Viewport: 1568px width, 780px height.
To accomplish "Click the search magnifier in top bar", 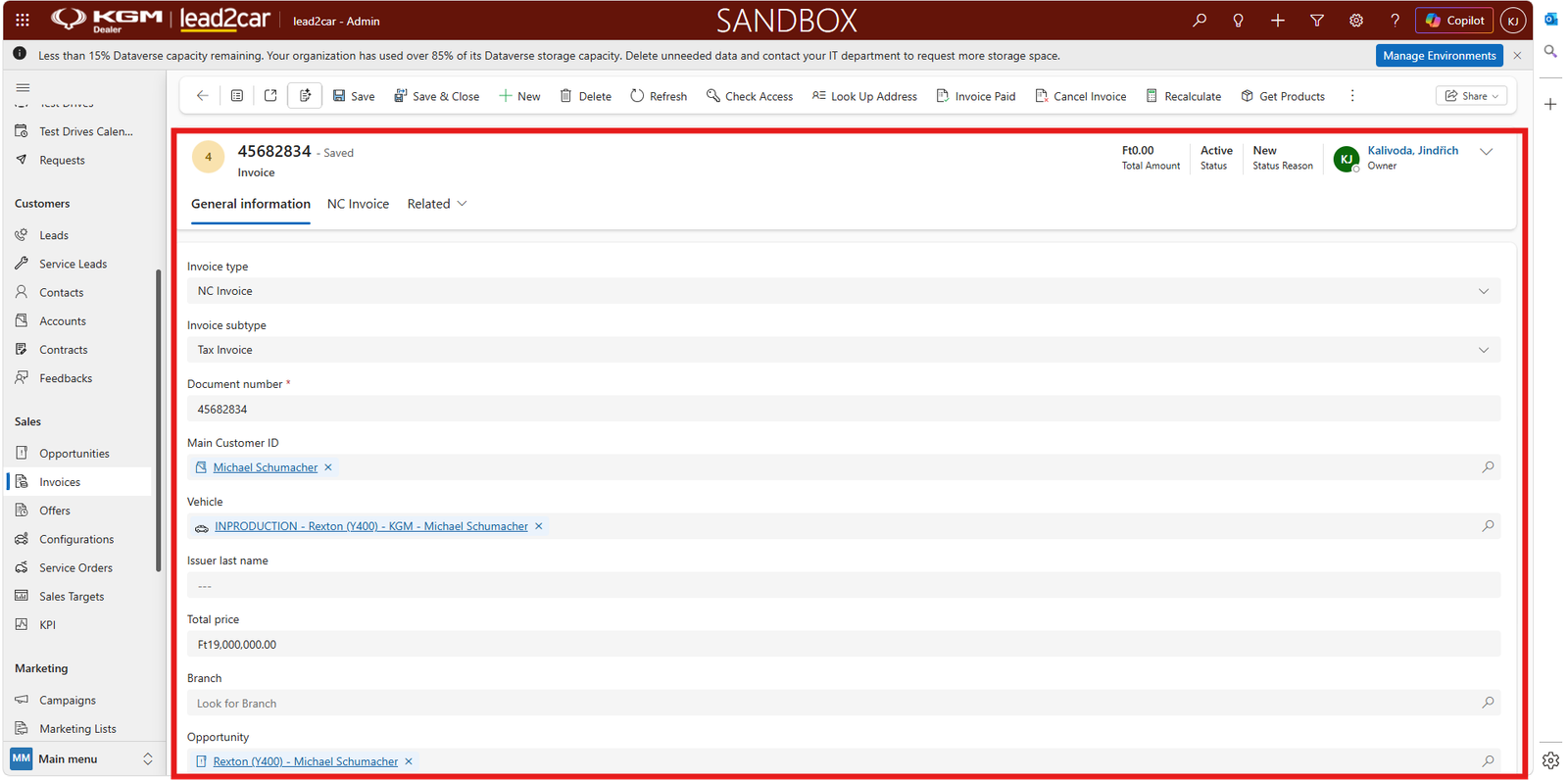I will pos(1200,20).
